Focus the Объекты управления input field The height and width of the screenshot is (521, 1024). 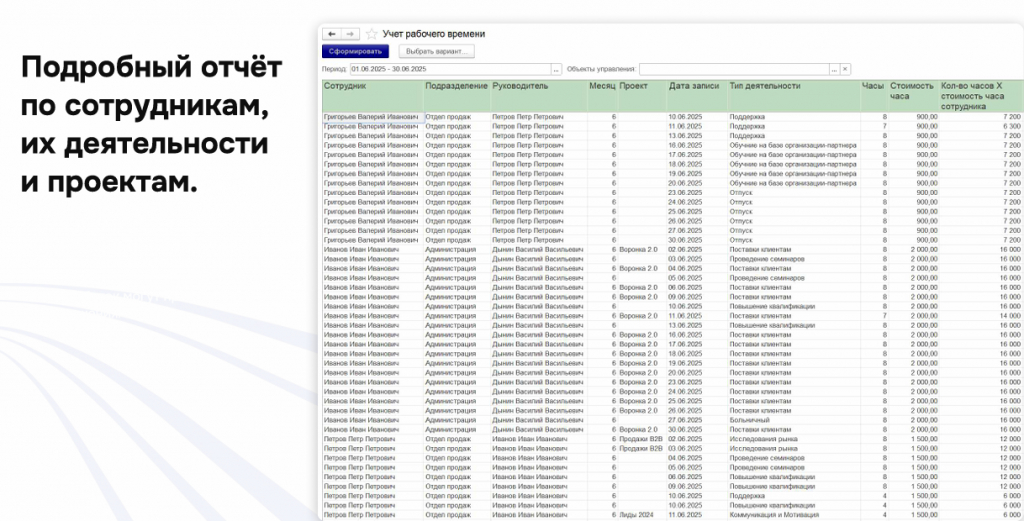(x=734, y=69)
